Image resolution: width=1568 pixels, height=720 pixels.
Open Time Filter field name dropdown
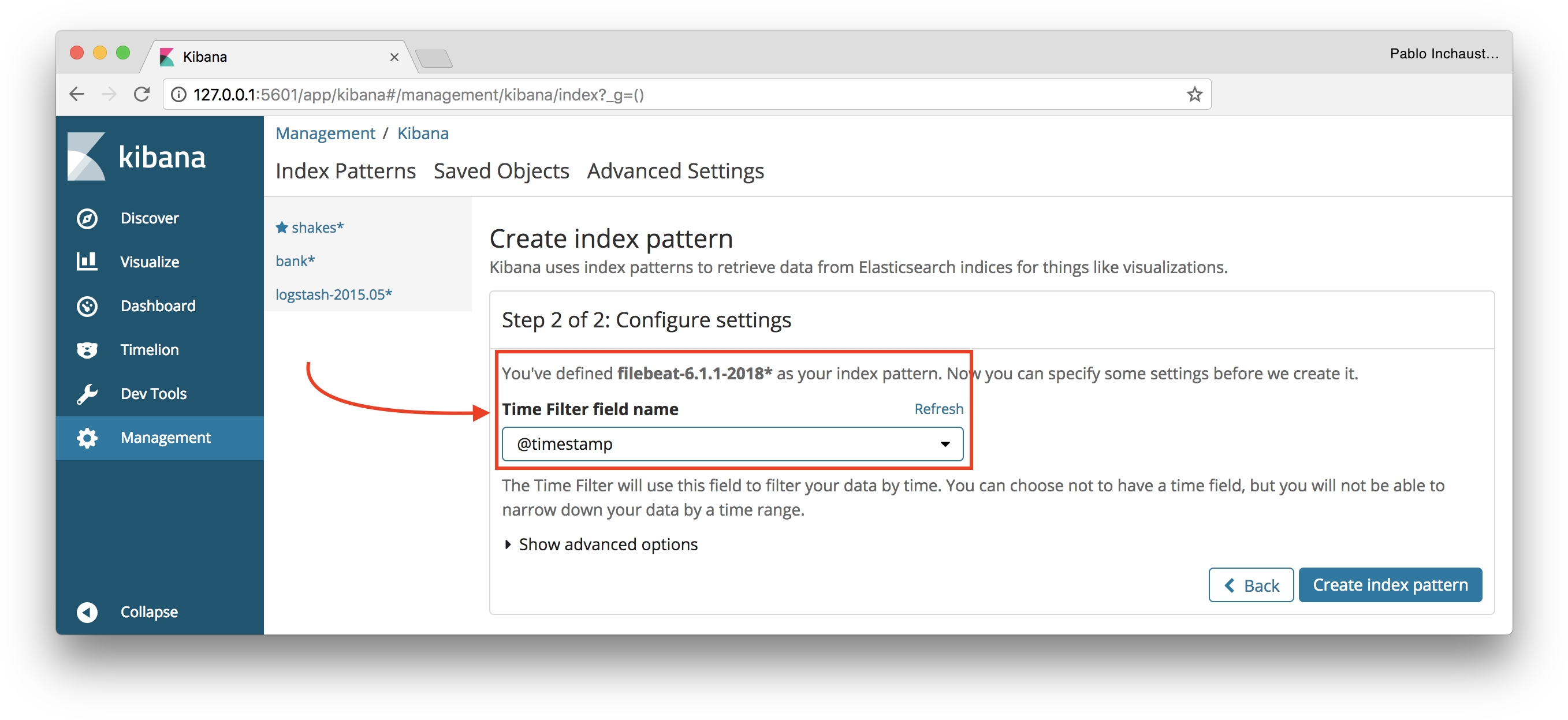[732, 444]
